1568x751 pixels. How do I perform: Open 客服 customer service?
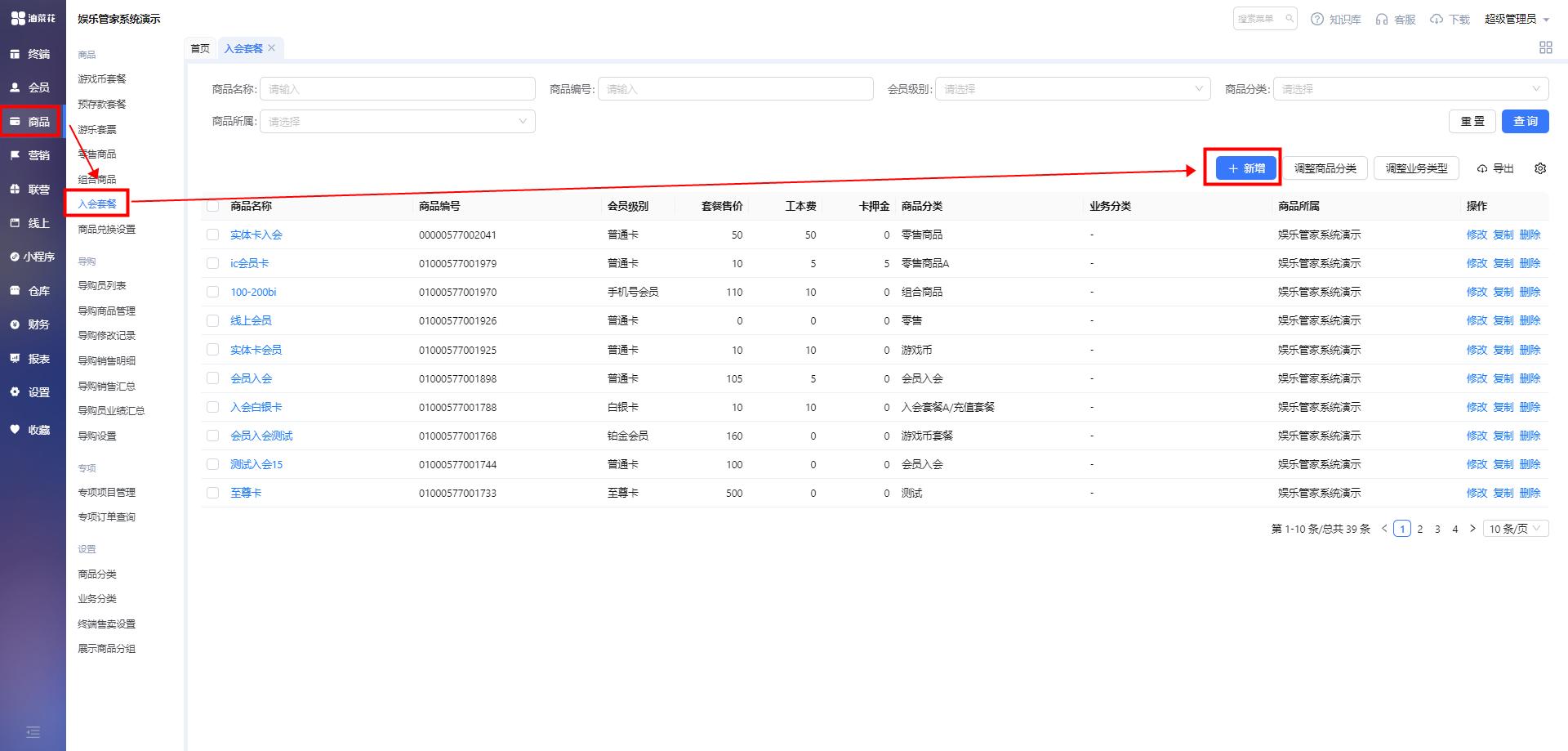(1396, 20)
